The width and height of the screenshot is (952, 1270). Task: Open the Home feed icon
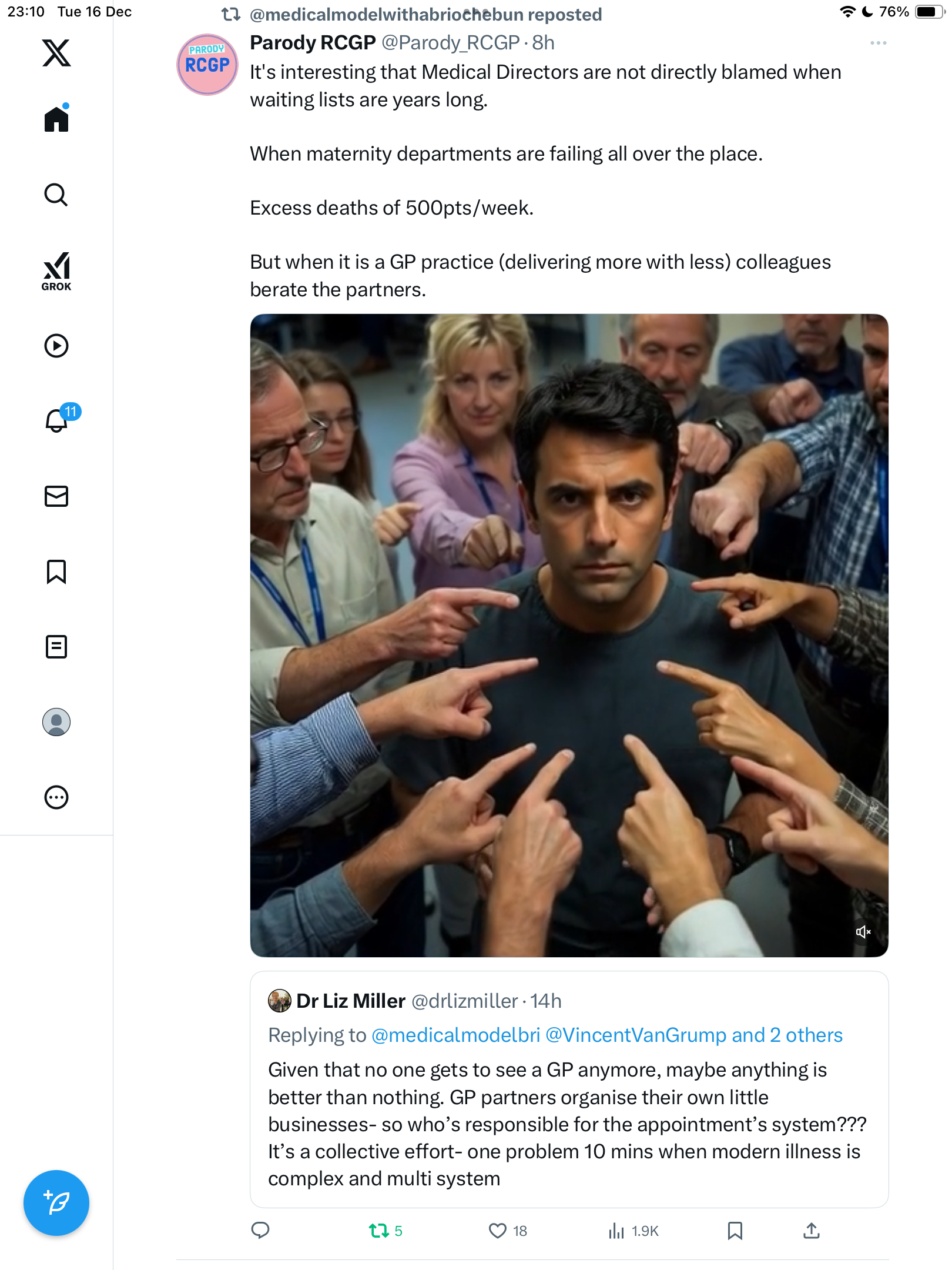(56, 119)
